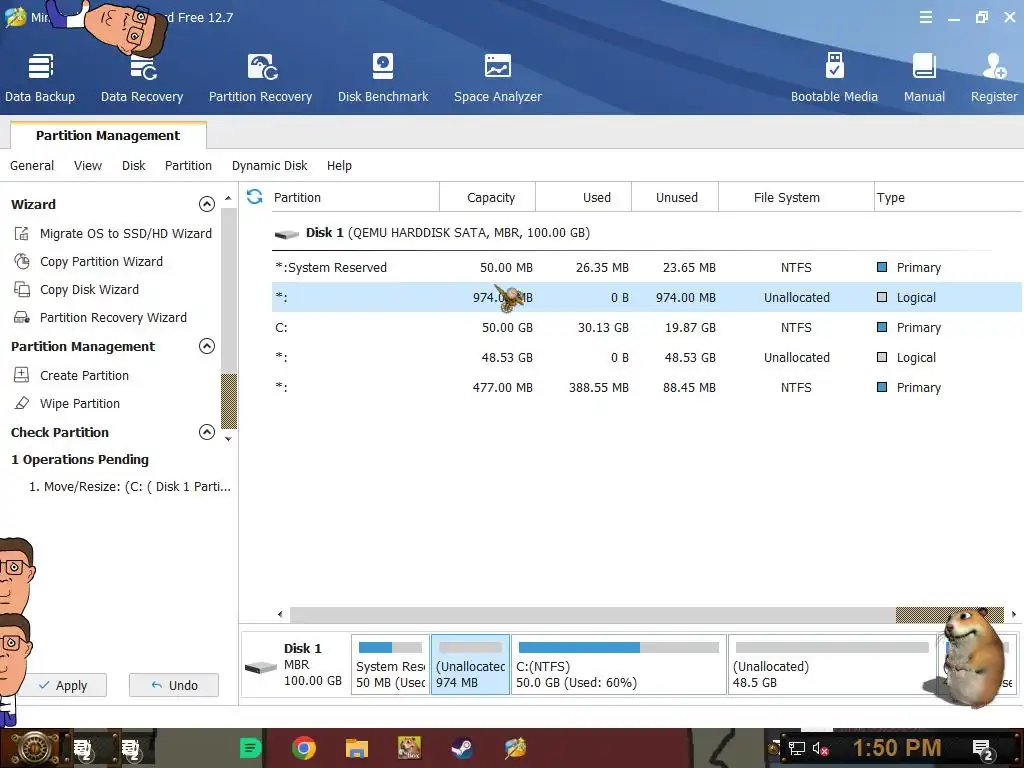Launch Data Recovery from the toolbar
The width and height of the screenshot is (1024, 768).
click(x=142, y=78)
